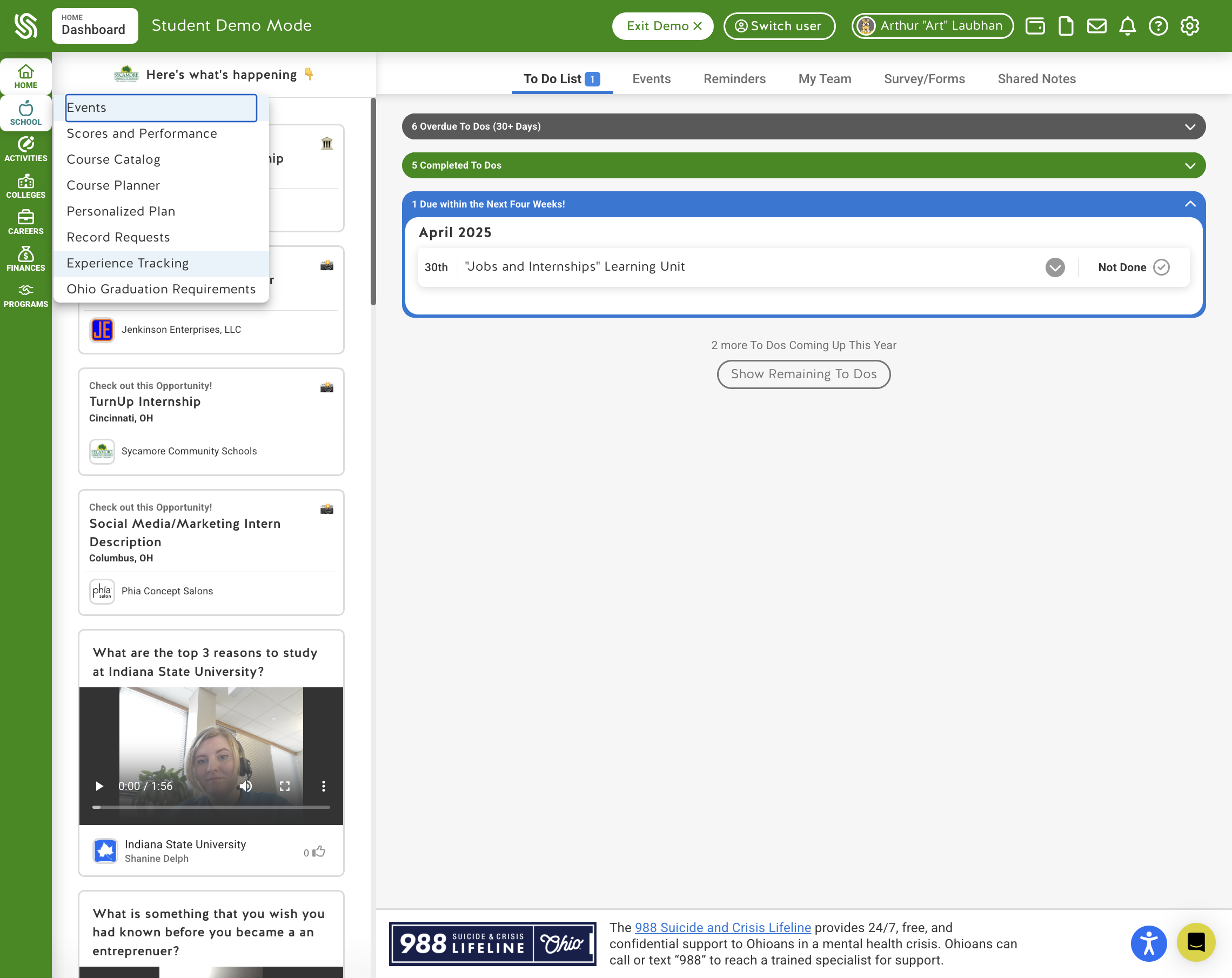Open the help question mark icon
Image resolution: width=1232 pixels, height=978 pixels.
pyautogui.click(x=1159, y=26)
